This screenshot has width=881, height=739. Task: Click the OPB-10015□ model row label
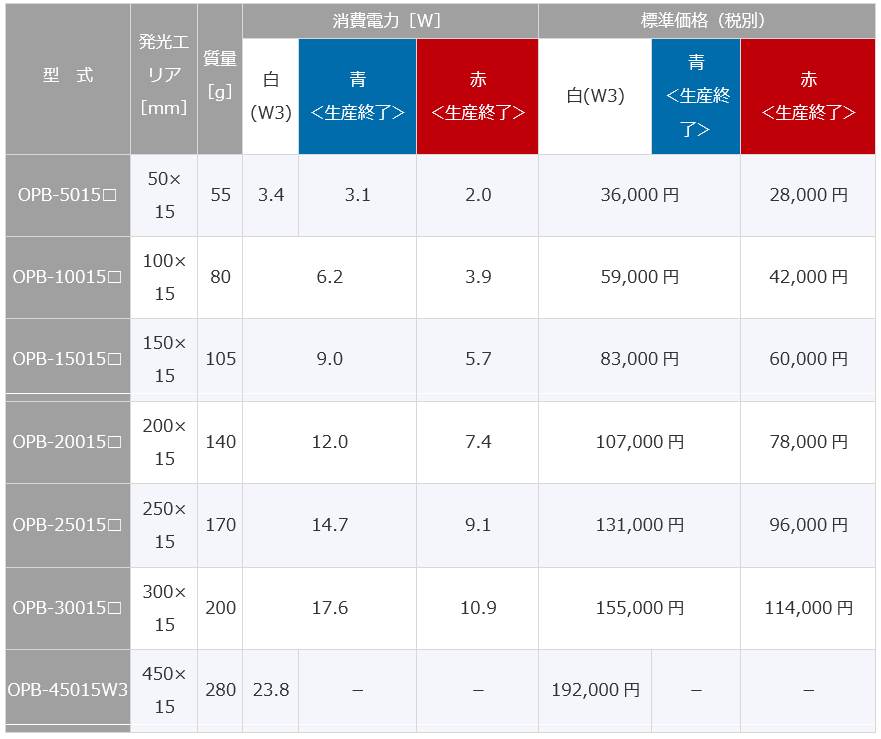point(68,277)
